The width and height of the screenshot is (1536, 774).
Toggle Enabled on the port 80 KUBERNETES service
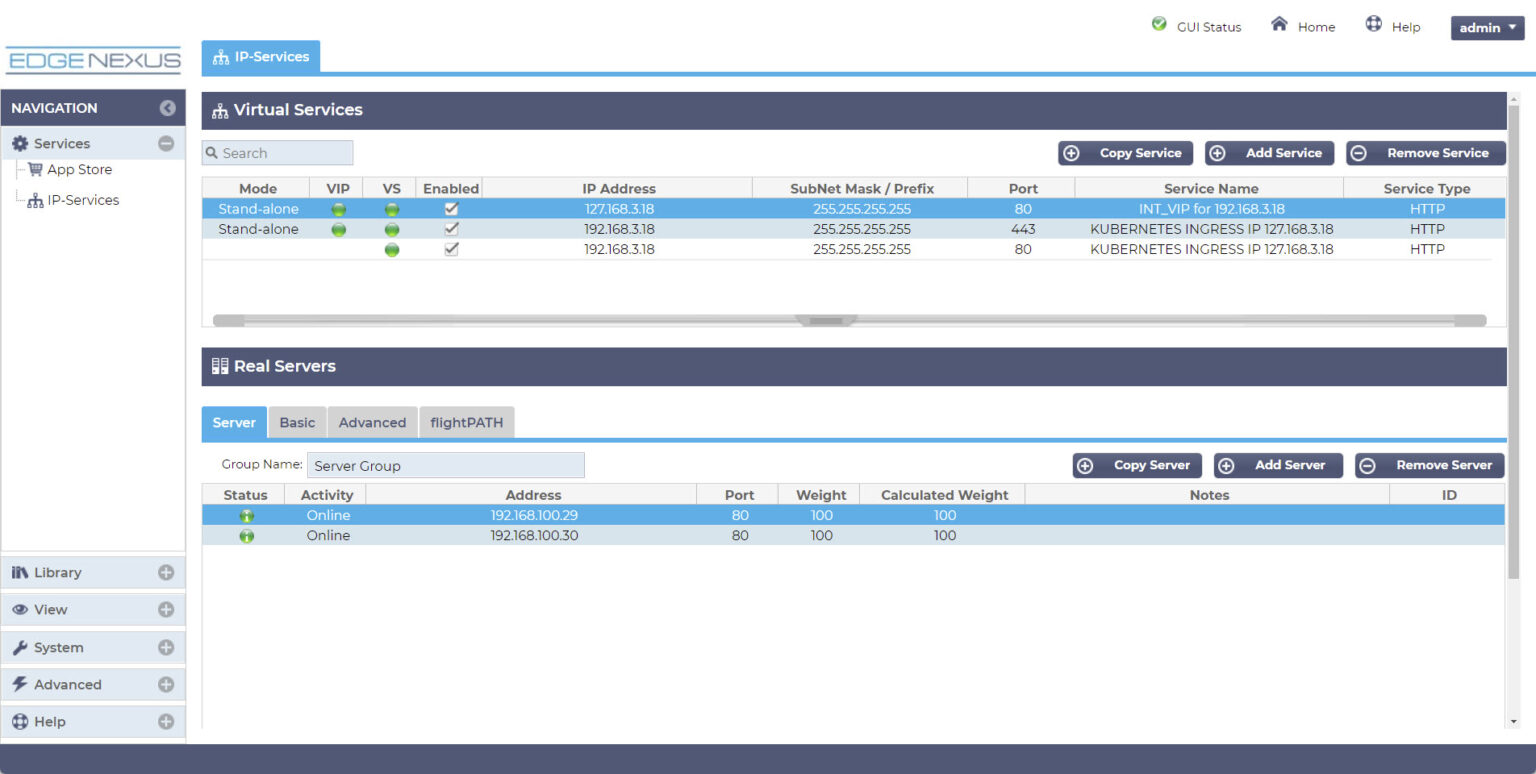(451, 249)
